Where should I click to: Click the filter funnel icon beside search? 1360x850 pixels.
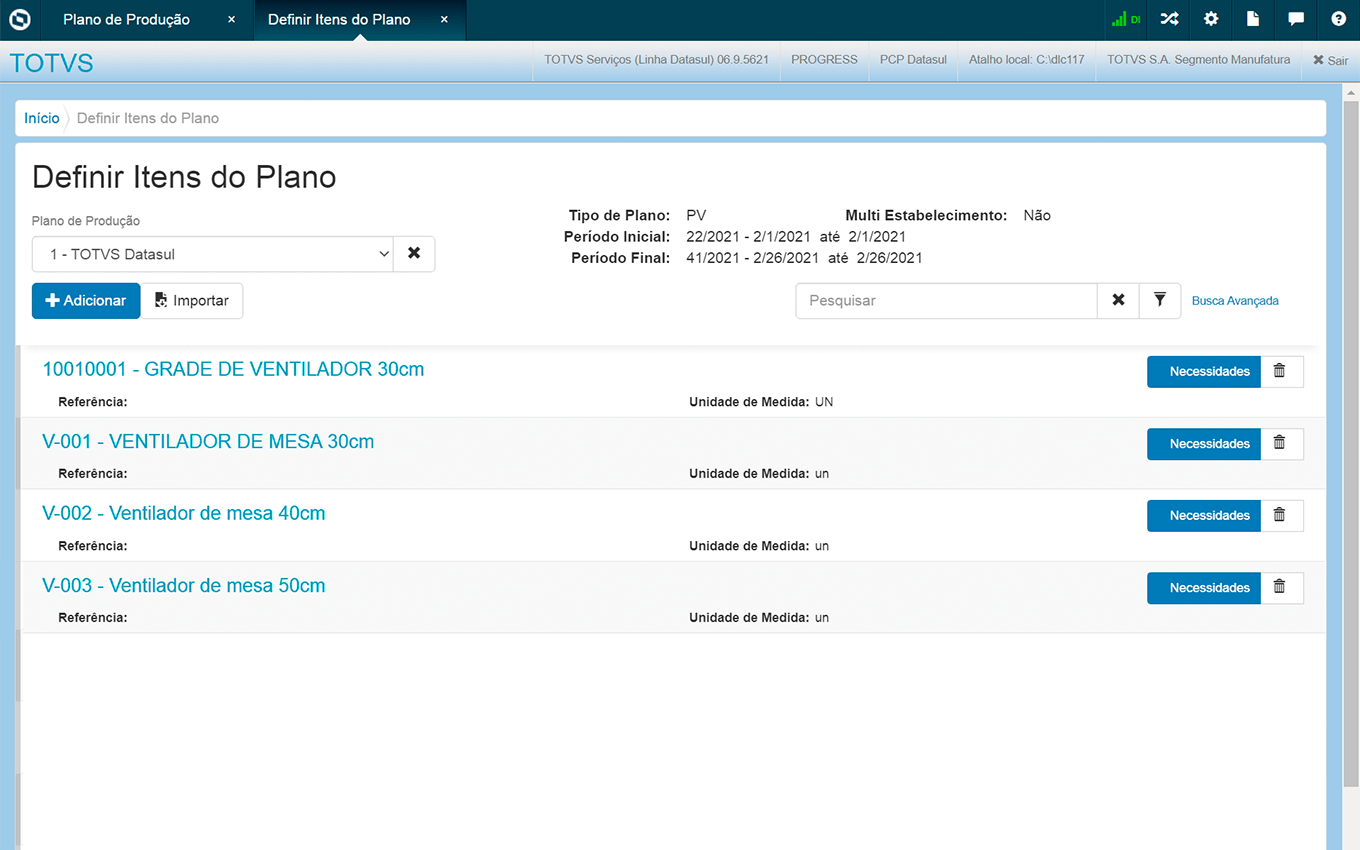(x=1160, y=300)
